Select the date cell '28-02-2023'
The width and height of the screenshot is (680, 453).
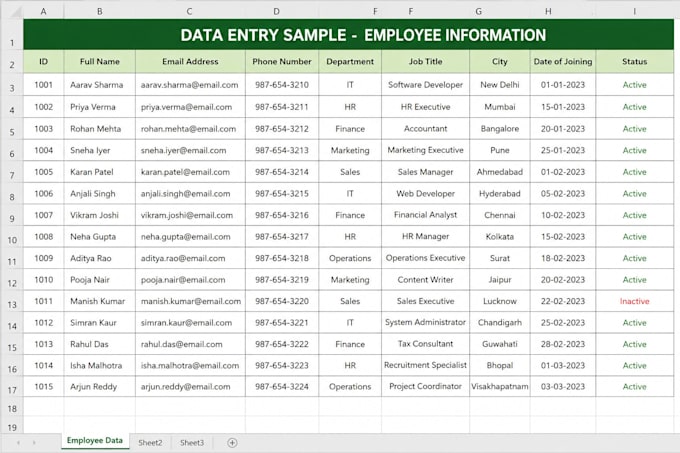pyautogui.click(x=563, y=344)
